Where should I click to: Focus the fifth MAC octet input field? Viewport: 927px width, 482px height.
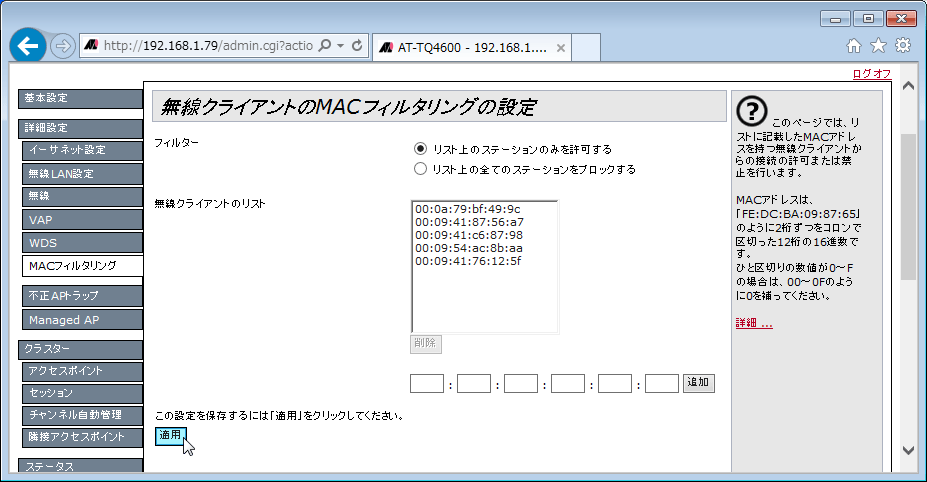(615, 383)
